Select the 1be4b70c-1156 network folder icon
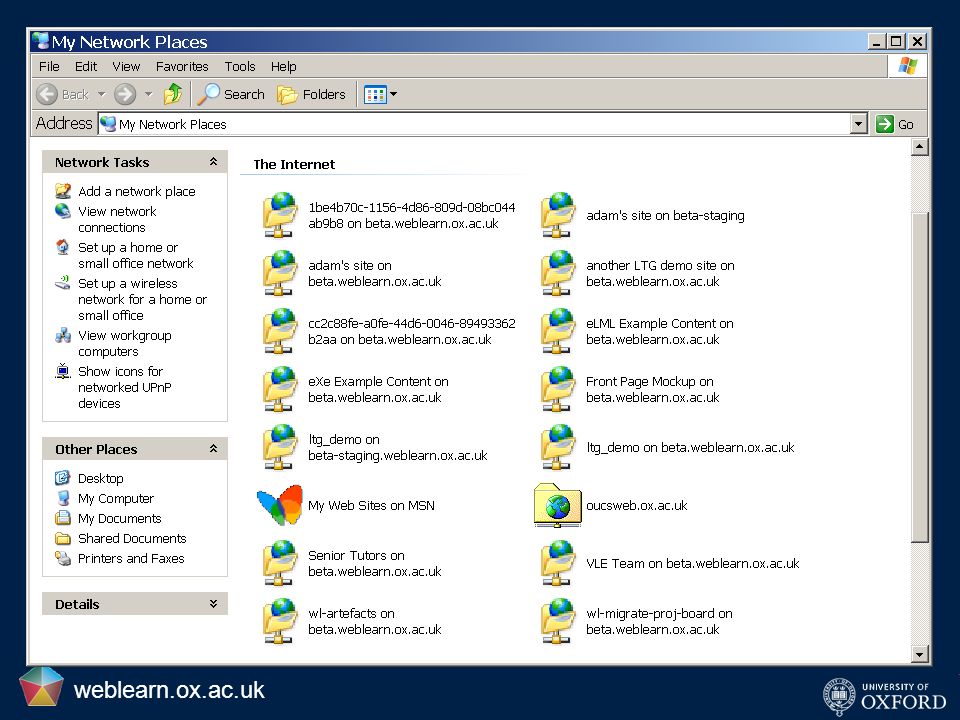The width and height of the screenshot is (960, 720). coord(280,215)
